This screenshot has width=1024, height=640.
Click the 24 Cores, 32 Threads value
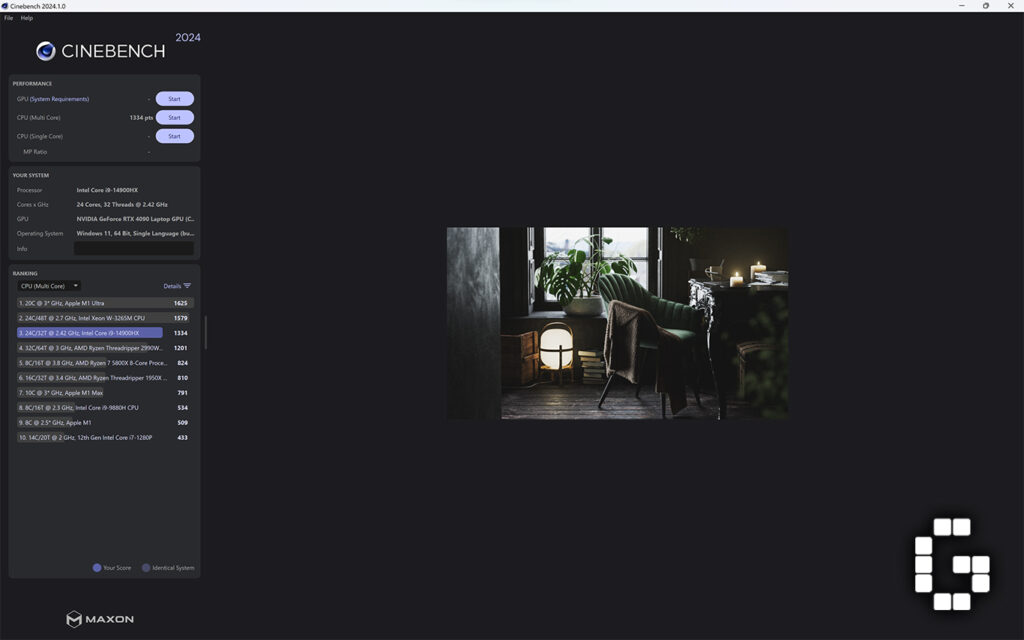(122, 205)
